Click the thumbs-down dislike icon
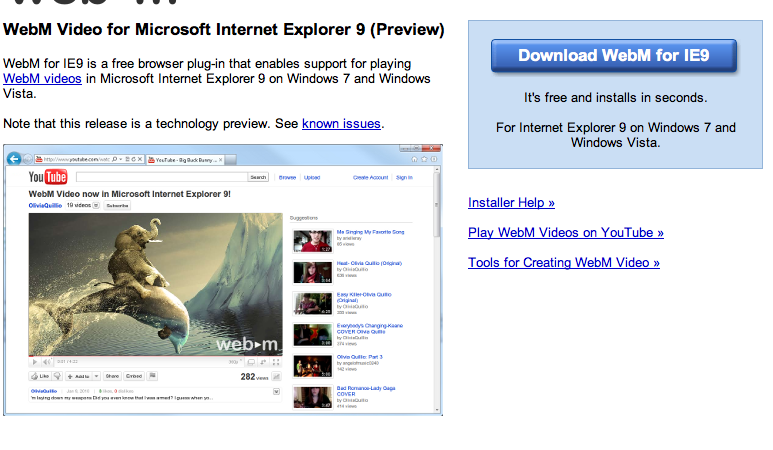Screen dimensions: 773x450 58,376
